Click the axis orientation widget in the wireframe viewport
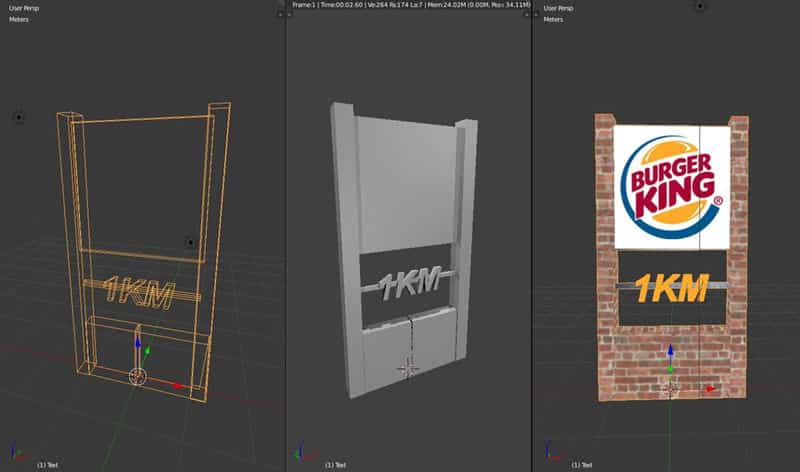The width and height of the screenshot is (800, 472). [x=16, y=452]
